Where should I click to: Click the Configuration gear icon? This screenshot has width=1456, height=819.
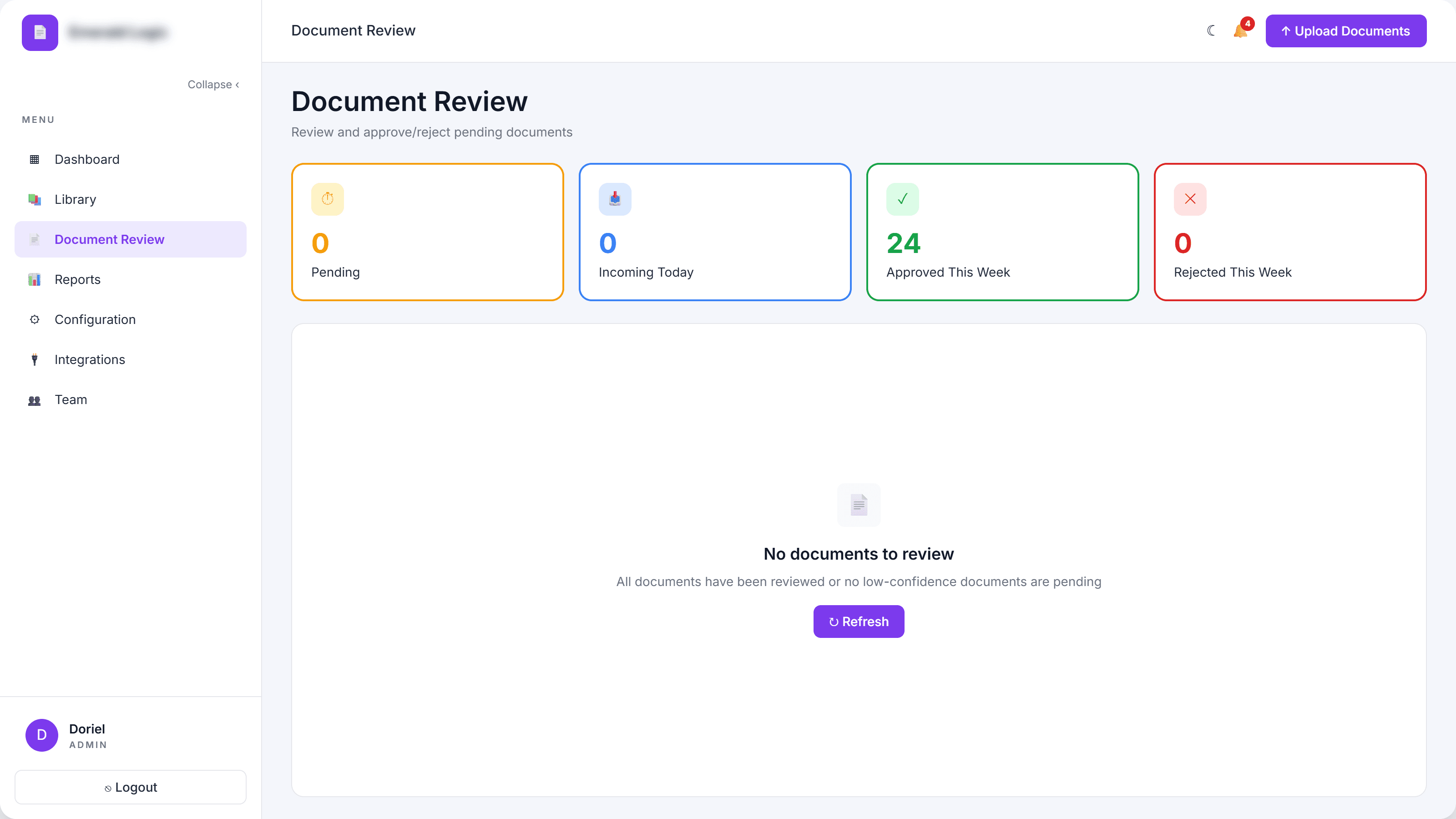coord(35,320)
